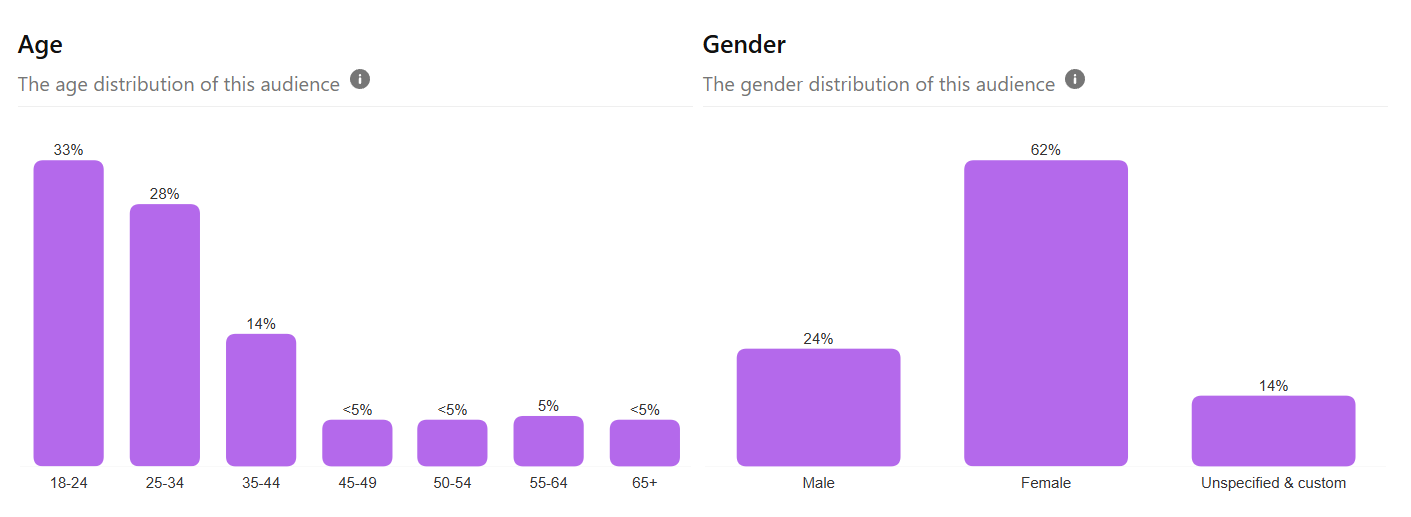The image size is (1411, 517).
Task: Click the Unspecified & custom axis label
Action: pyautogui.click(x=1274, y=483)
